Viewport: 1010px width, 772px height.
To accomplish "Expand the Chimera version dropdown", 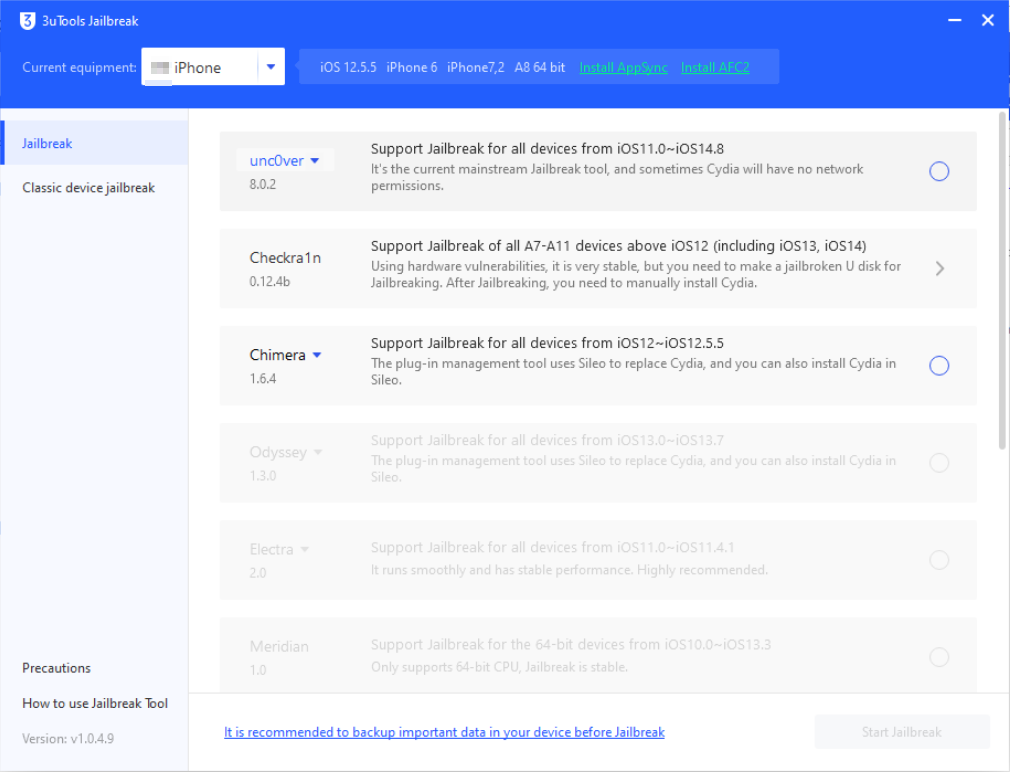I will 317,355.
